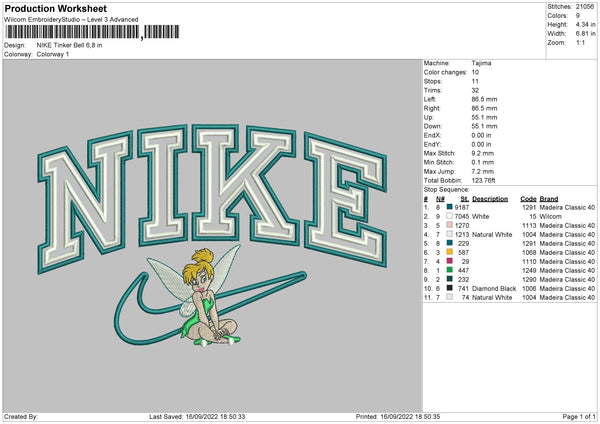
Task: Click code 1113 in the stop sequence
Action: (529, 225)
